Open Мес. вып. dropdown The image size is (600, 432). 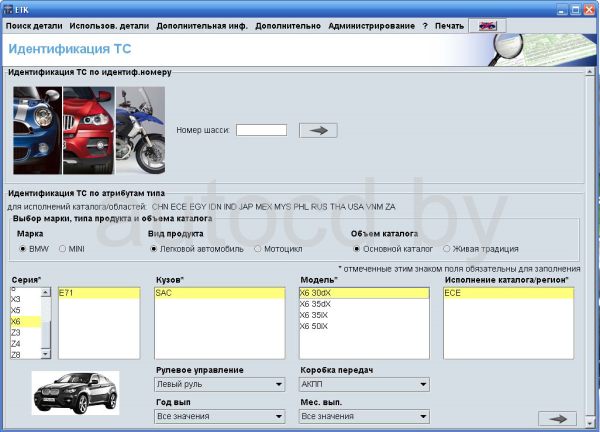[x=364, y=416]
